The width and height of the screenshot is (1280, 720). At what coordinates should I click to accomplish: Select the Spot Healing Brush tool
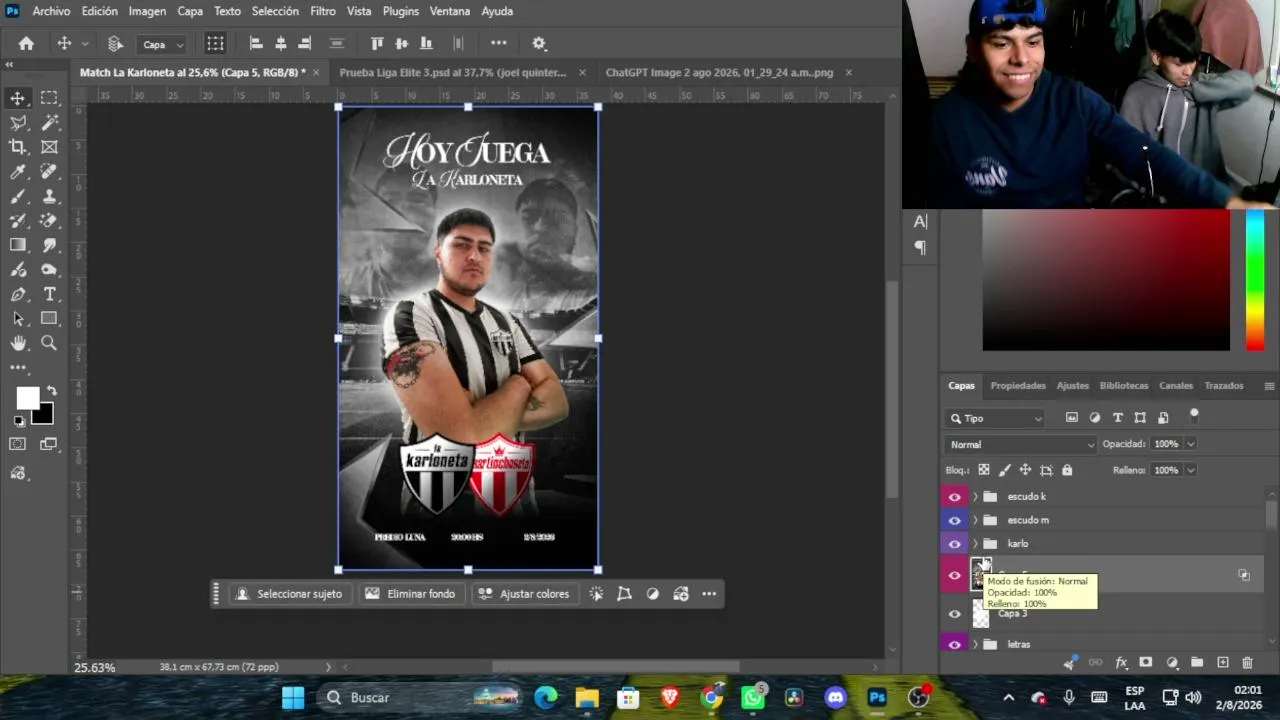point(49,172)
